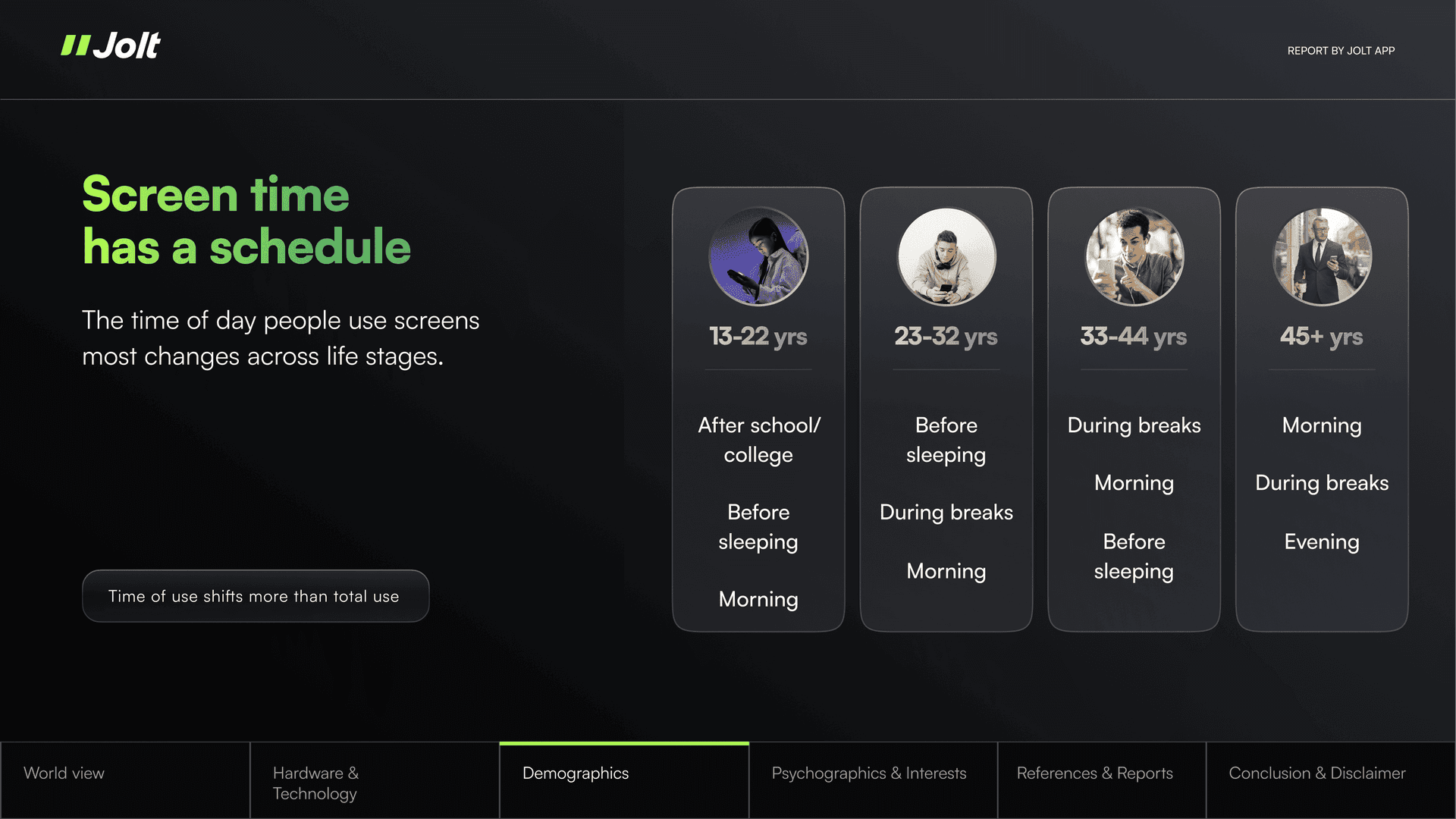Click 'After school/ college' in first card
Viewport: 1456px width, 819px height.
click(758, 440)
